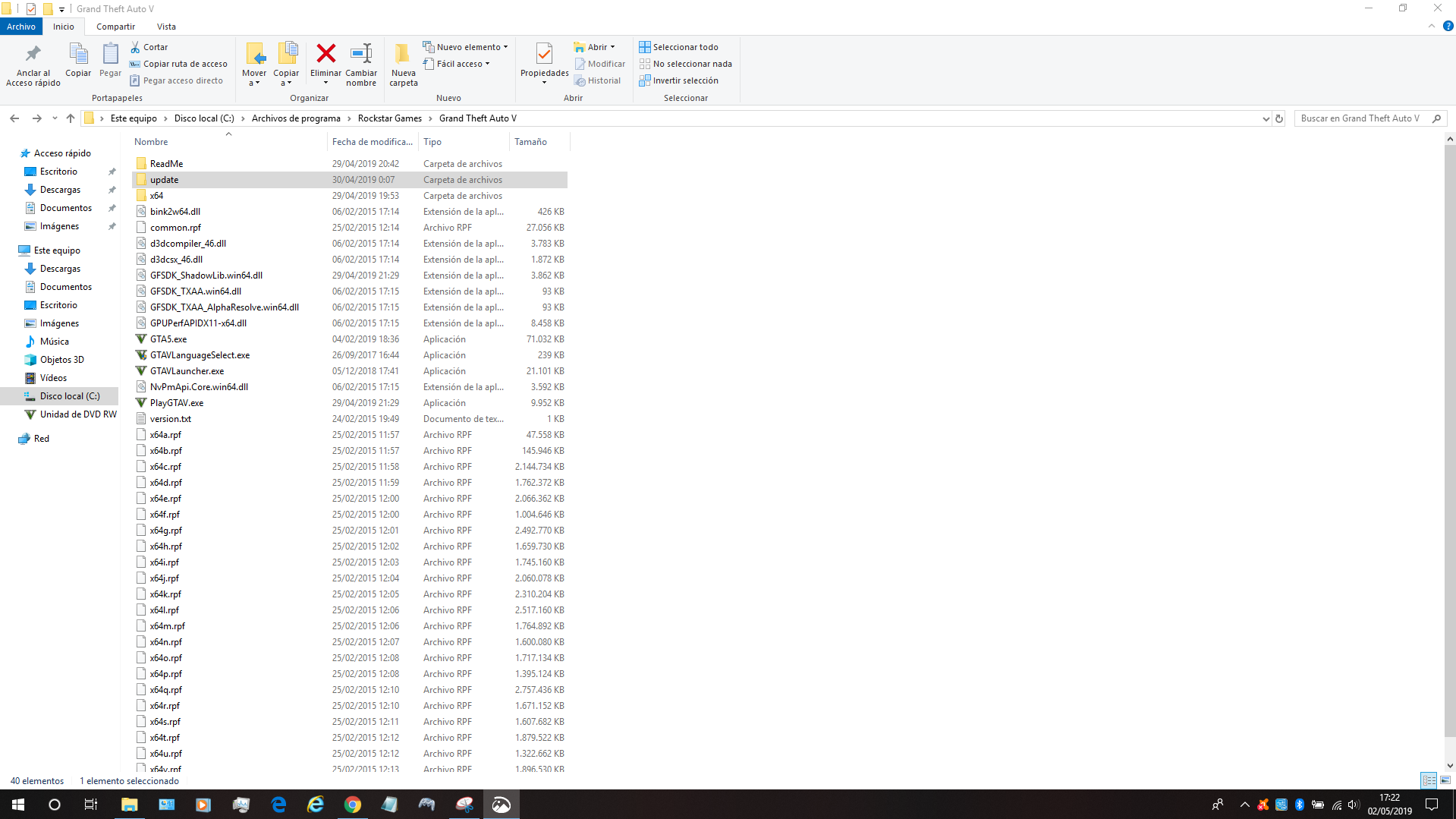Viewport: 1456px width, 819px height.
Task: Open Task View on the taskbar
Action: coord(91,805)
